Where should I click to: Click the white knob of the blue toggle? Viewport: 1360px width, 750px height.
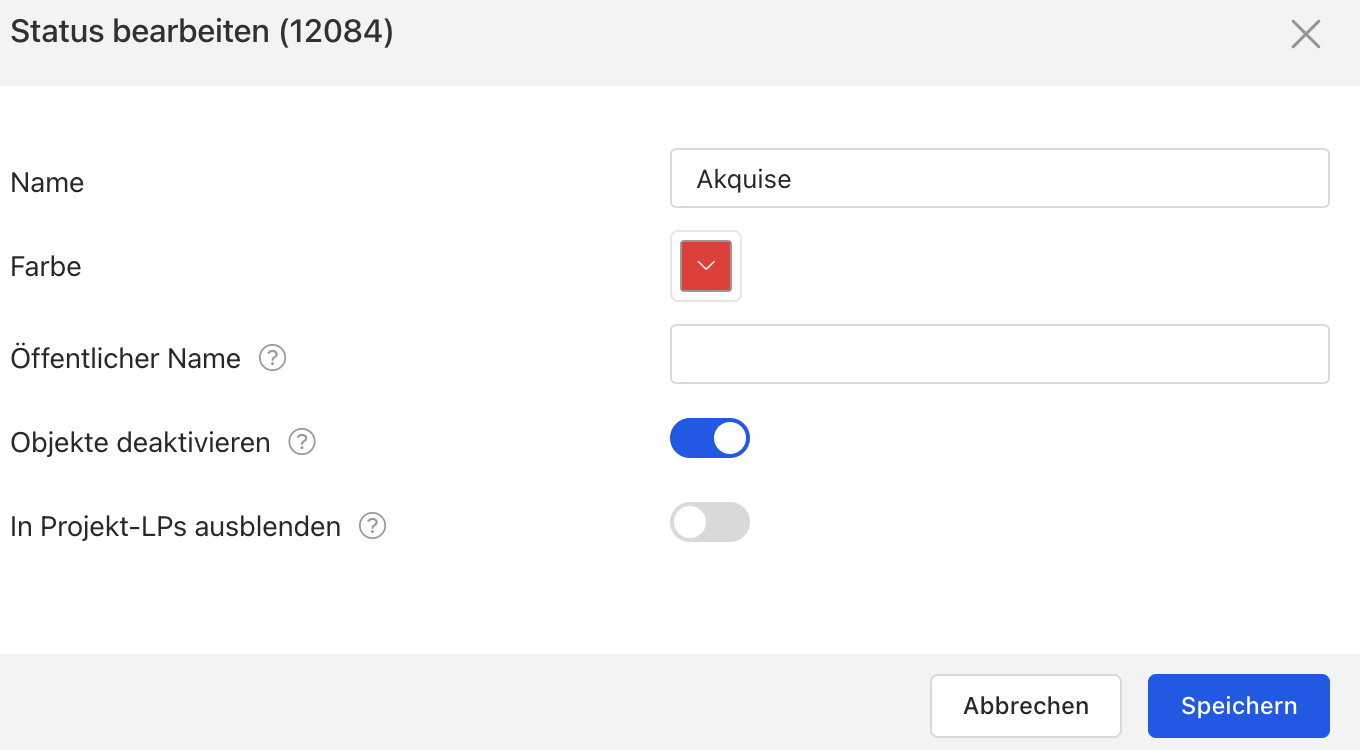pos(730,438)
